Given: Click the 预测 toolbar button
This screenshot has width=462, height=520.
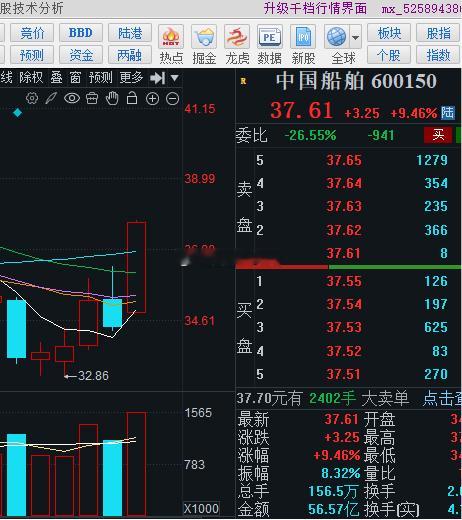Looking at the screenshot, I should point(32,55).
